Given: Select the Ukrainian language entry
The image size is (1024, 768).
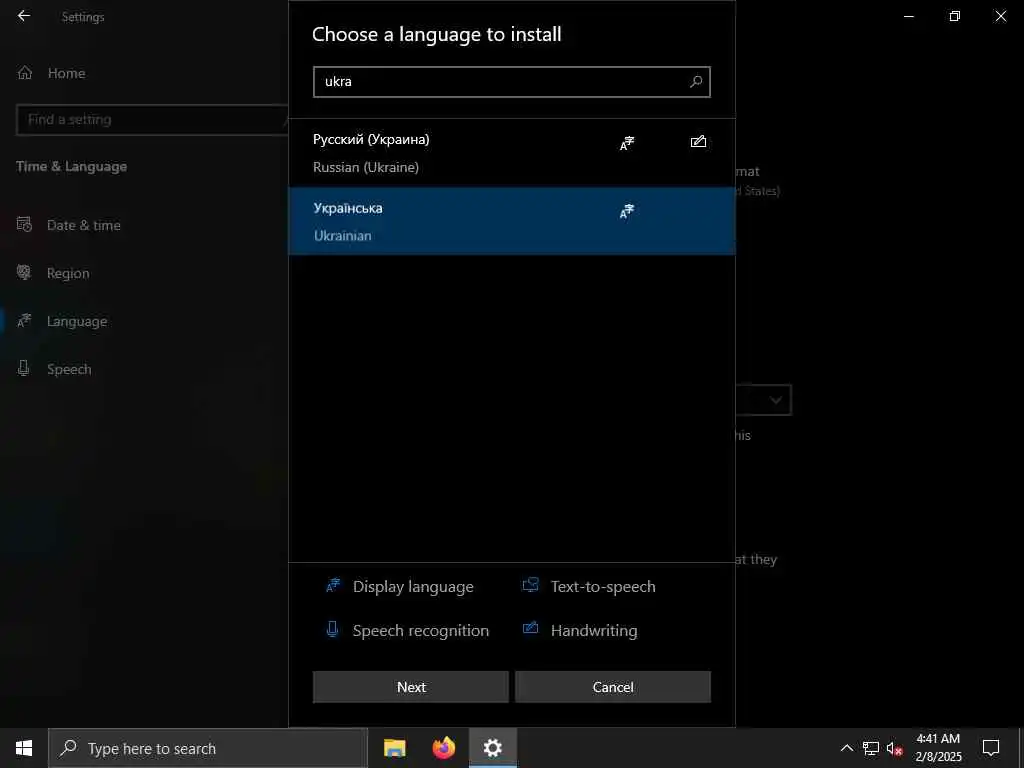Looking at the screenshot, I should pyautogui.click(x=512, y=221).
